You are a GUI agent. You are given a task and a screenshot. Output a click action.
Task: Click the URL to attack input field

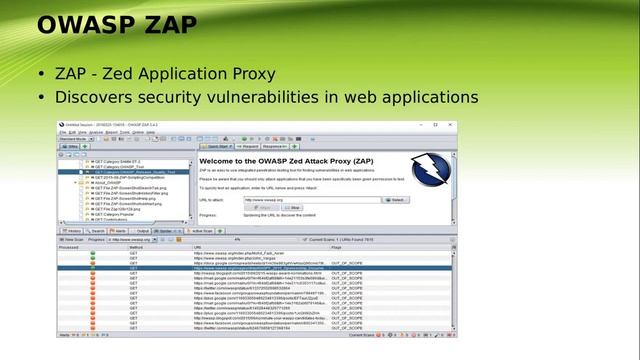pos(312,200)
